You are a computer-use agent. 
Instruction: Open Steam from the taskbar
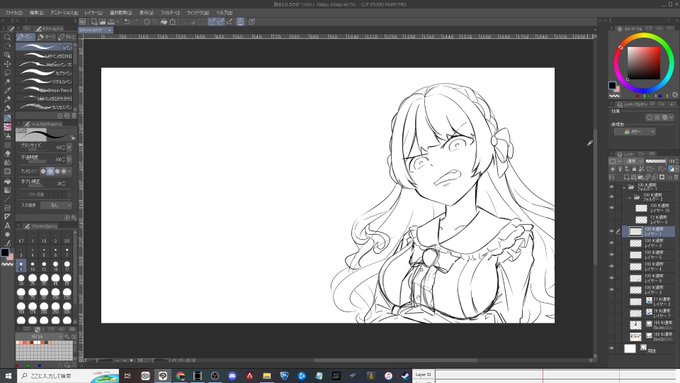pos(405,376)
